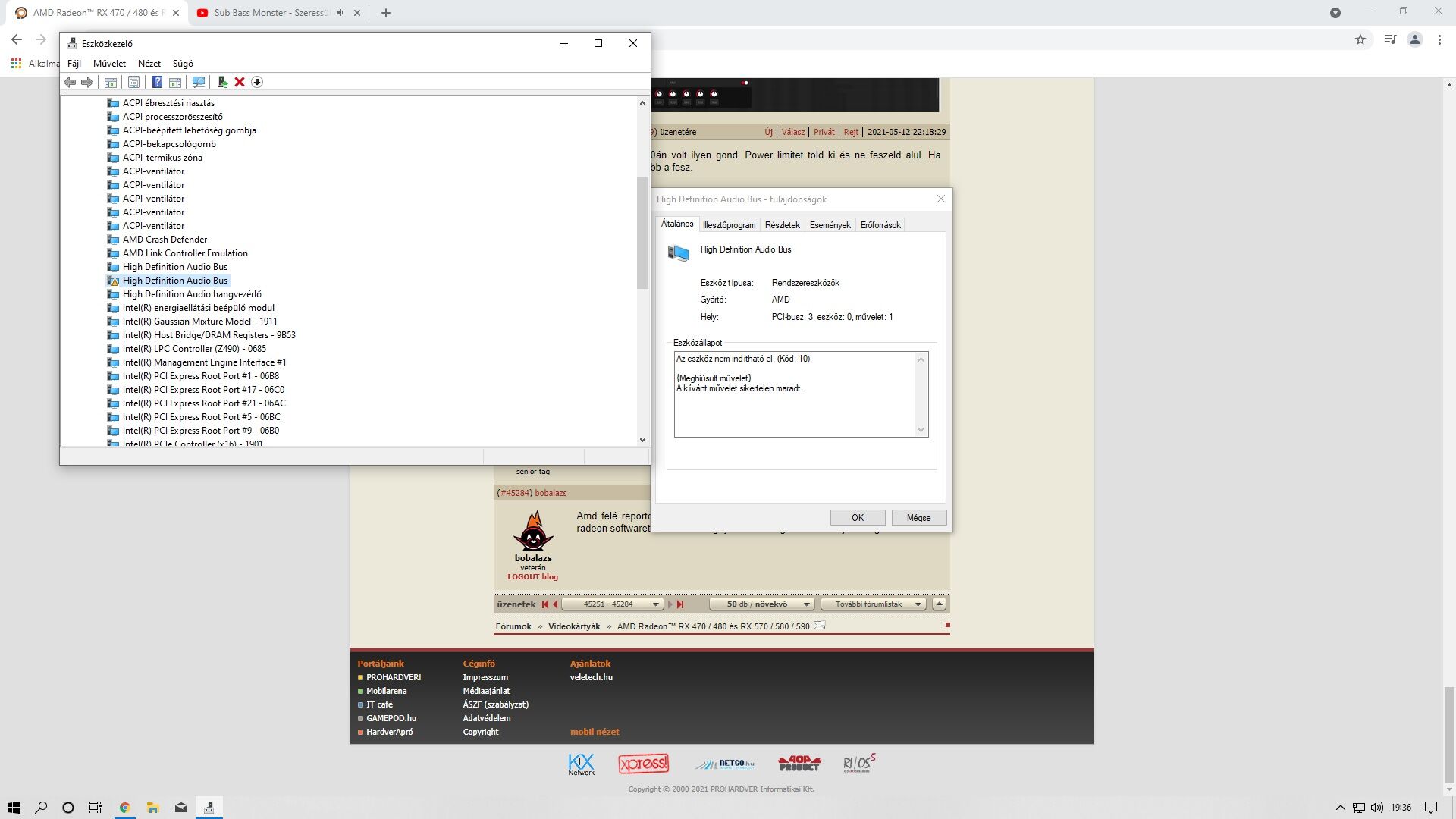This screenshot has width=1456, height=819.
Task: Open the 45251 - 45284 message range dropdown
Action: tap(613, 604)
